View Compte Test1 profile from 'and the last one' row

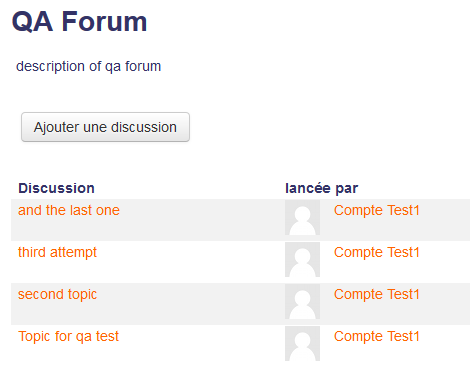(x=377, y=210)
